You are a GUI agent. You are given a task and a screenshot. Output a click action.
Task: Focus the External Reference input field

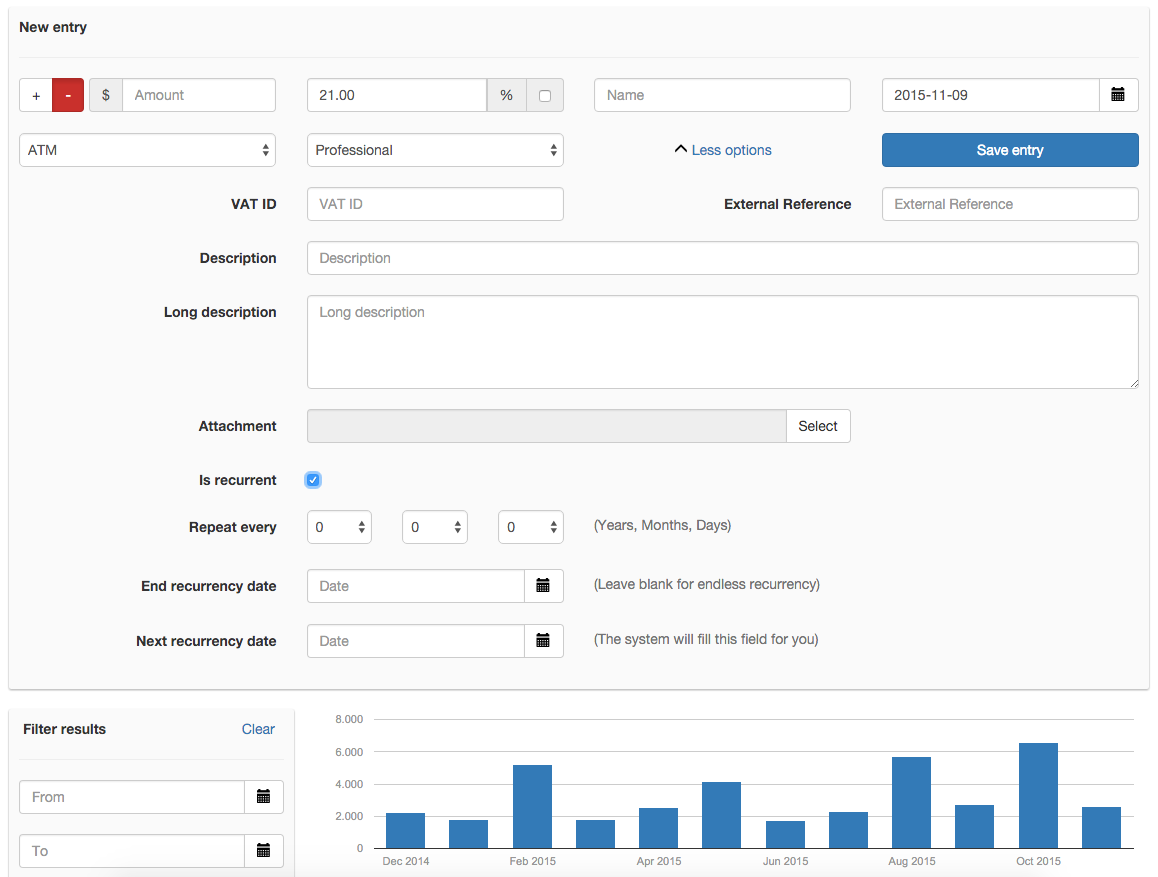click(1010, 204)
